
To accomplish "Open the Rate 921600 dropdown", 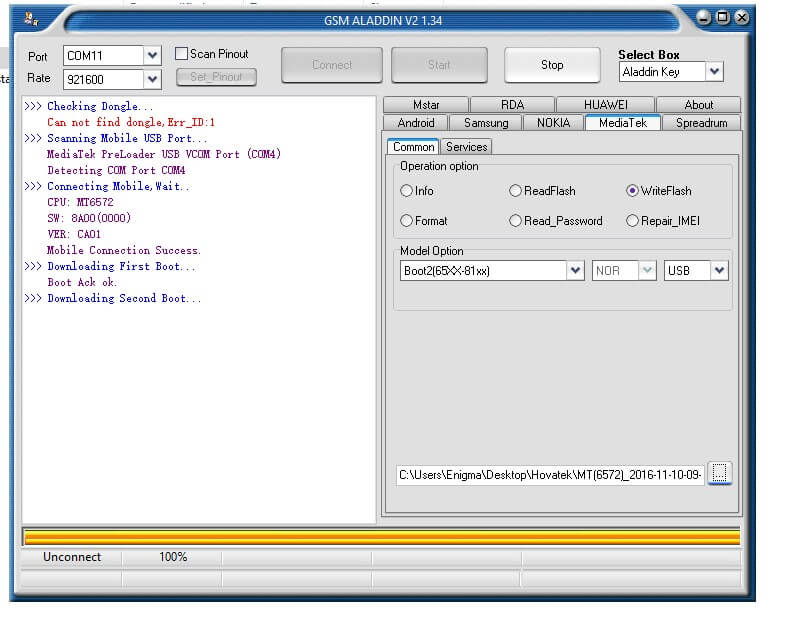I will coord(152,79).
